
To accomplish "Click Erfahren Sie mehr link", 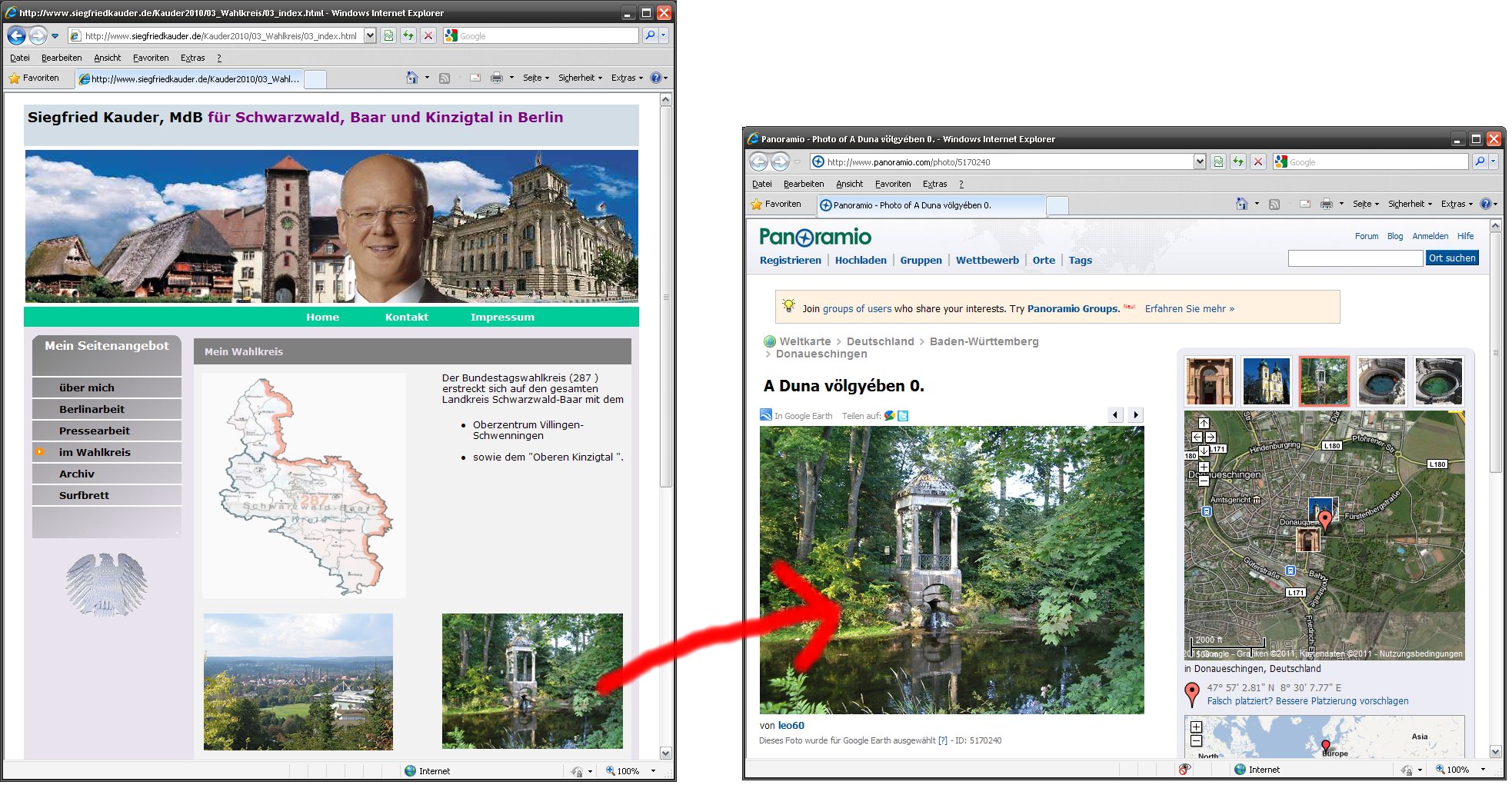I will click(x=1190, y=308).
